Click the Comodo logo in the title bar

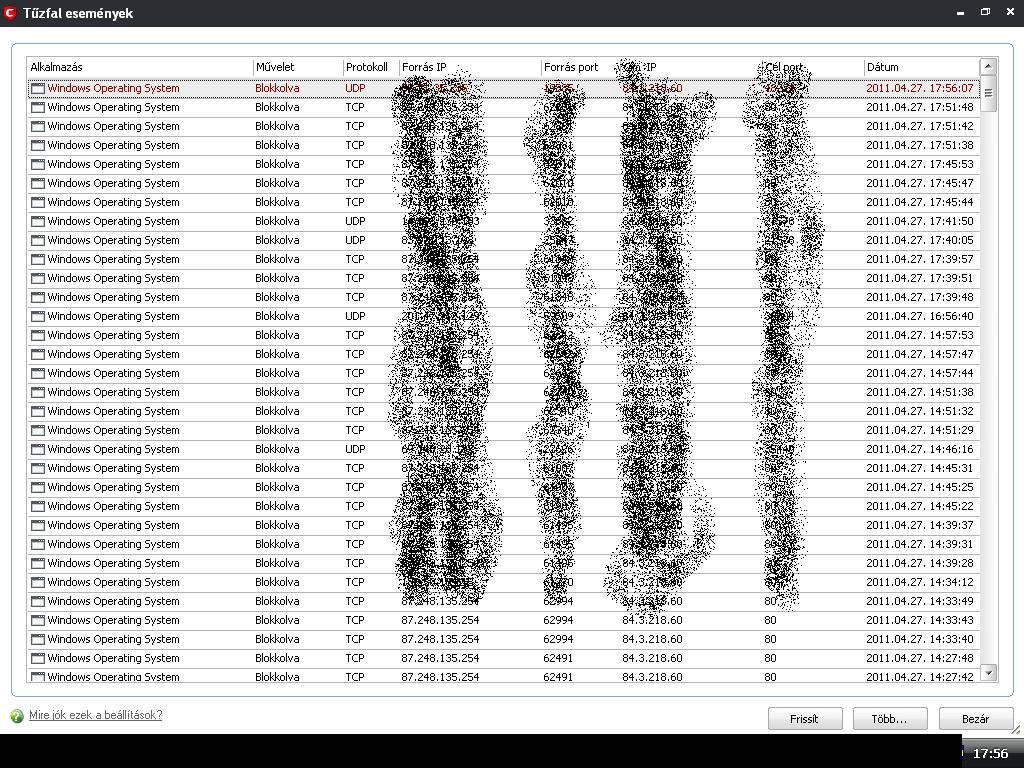(10, 12)
